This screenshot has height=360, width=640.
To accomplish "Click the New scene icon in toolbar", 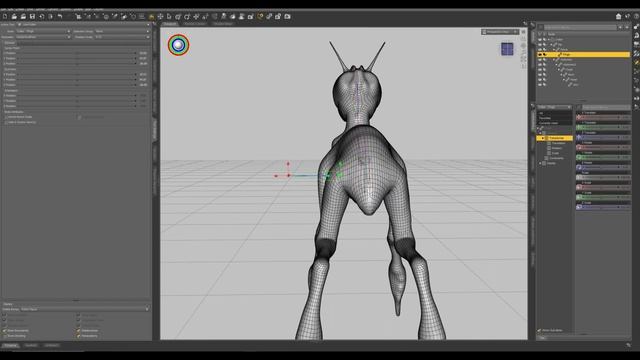I will pos(5,17).
